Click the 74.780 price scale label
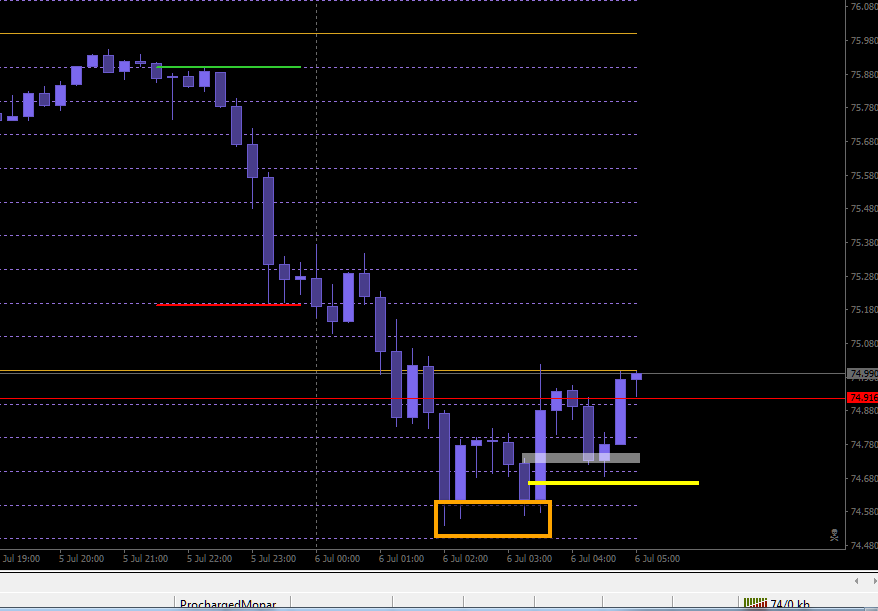The image size is (878, 611). click(864, 445)
